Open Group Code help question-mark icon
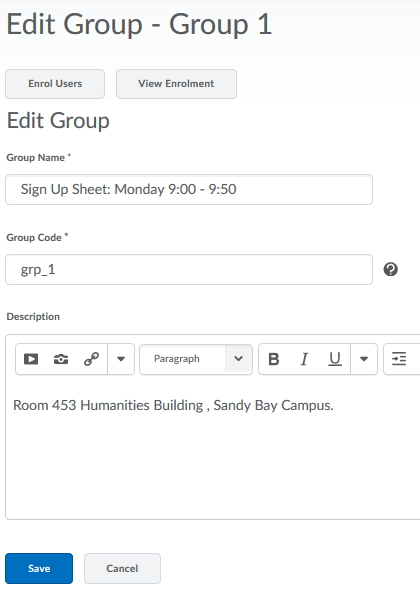Viewport: 420px width, 605px height. pos(391,269)
